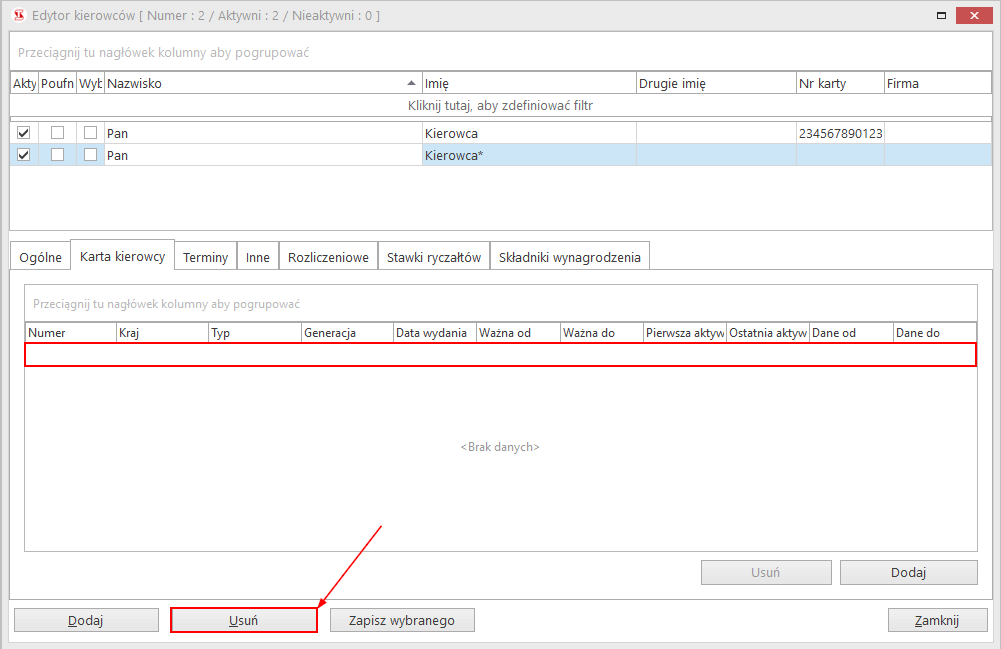Viewport: 1001px width, 649px height.
Task: Click the highlighted Usuń button
Action: click(x=244, y=620)
